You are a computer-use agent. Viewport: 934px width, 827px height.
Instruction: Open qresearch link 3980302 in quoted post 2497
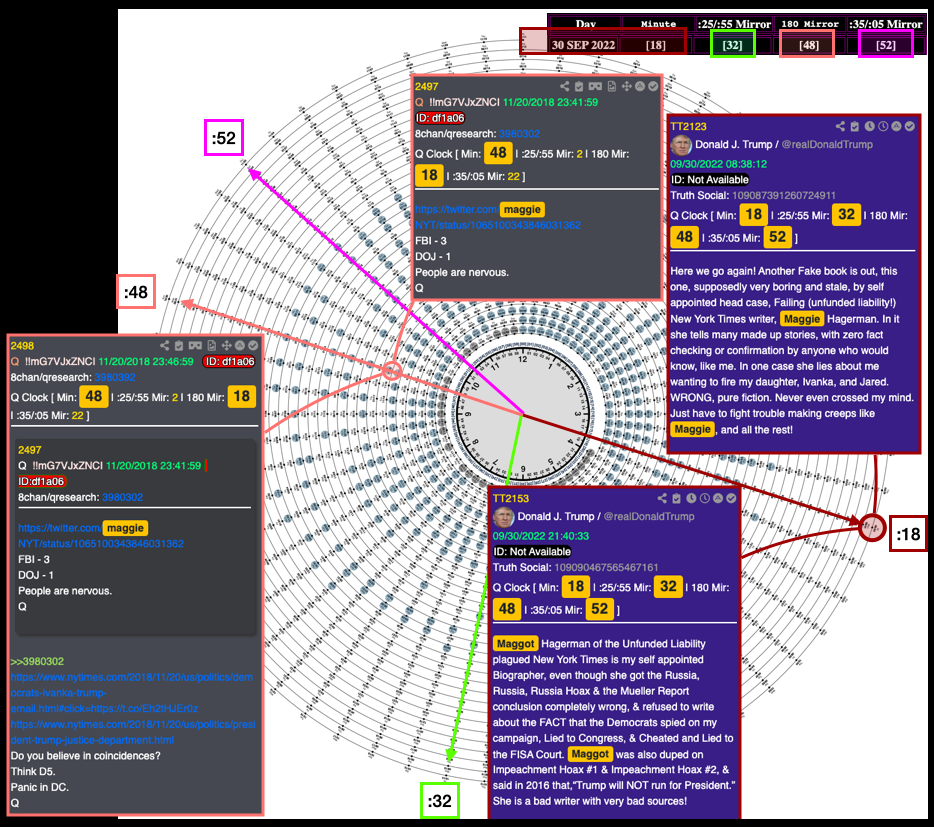[x=122, y=497]
